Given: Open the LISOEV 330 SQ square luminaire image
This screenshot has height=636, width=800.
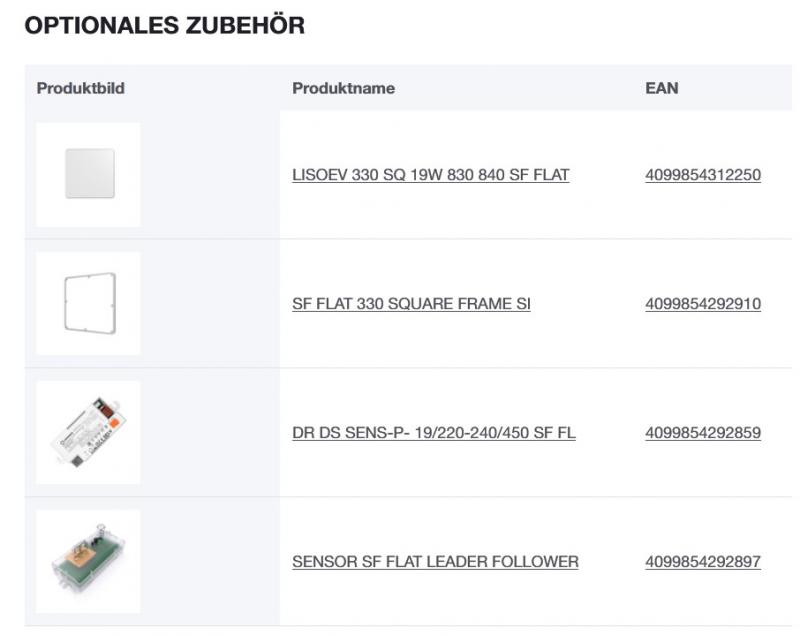Looking at the screenshot, I should coord(89,175).
